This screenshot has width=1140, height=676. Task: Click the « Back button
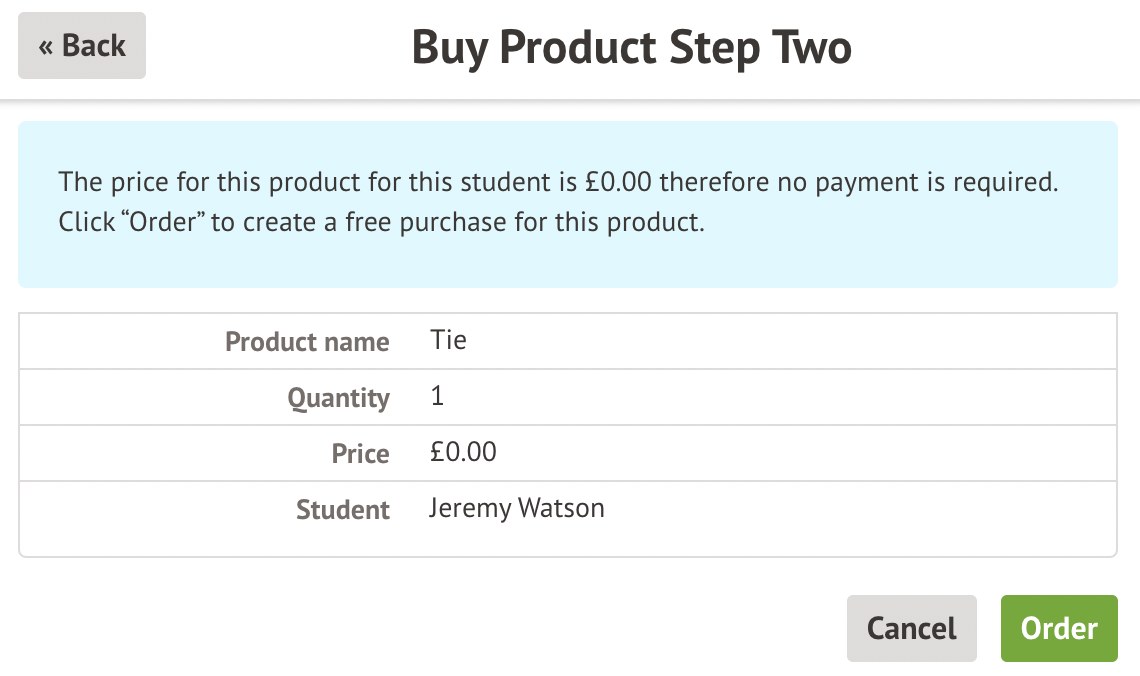pyautogui.click(x=82, y=46)
